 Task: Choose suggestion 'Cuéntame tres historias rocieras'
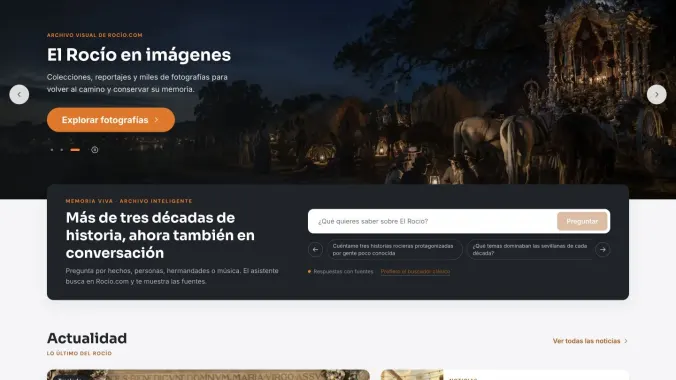point(394,249)
